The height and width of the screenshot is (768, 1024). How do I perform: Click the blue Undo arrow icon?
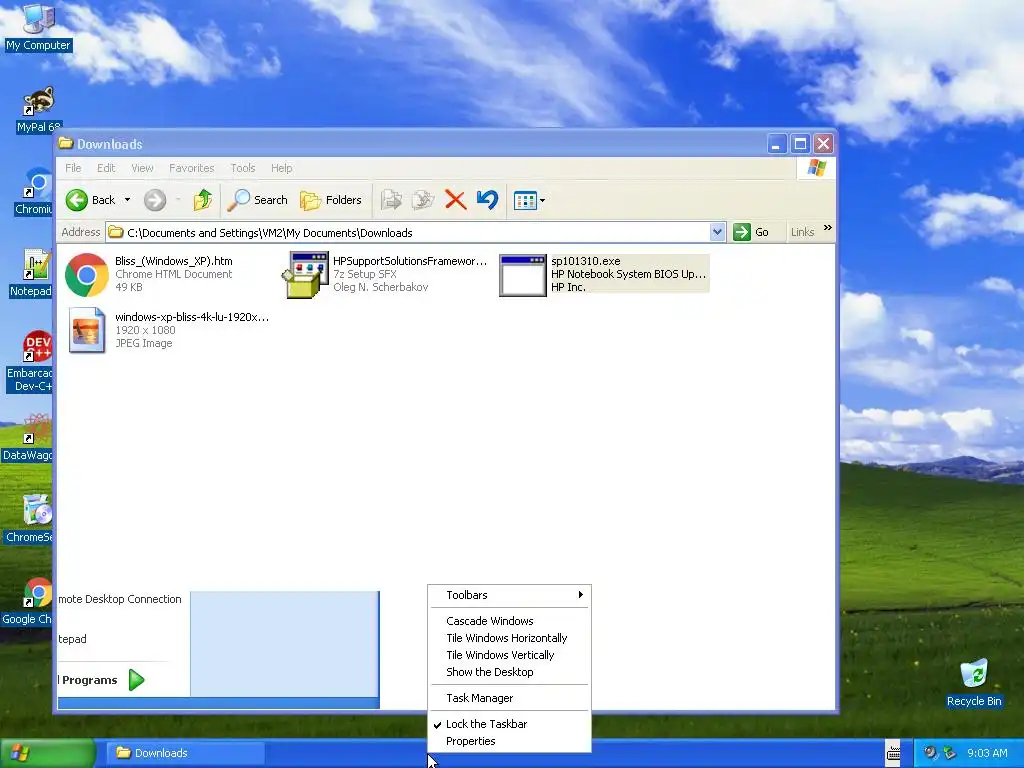[487, 200]
